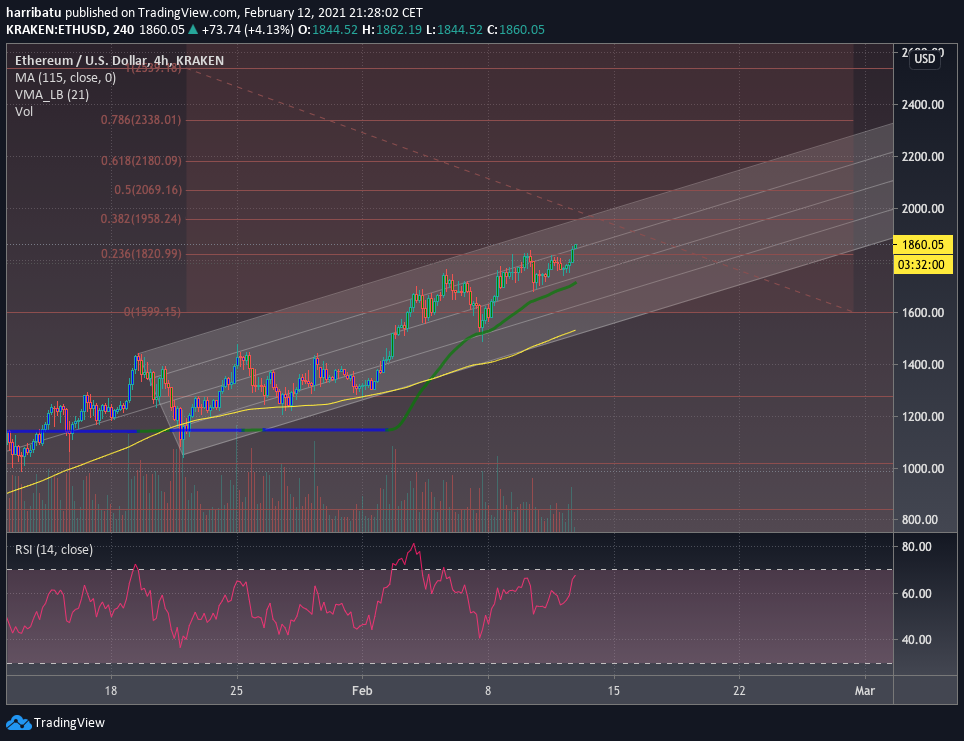Click the date label 8 on time axis

488,691
